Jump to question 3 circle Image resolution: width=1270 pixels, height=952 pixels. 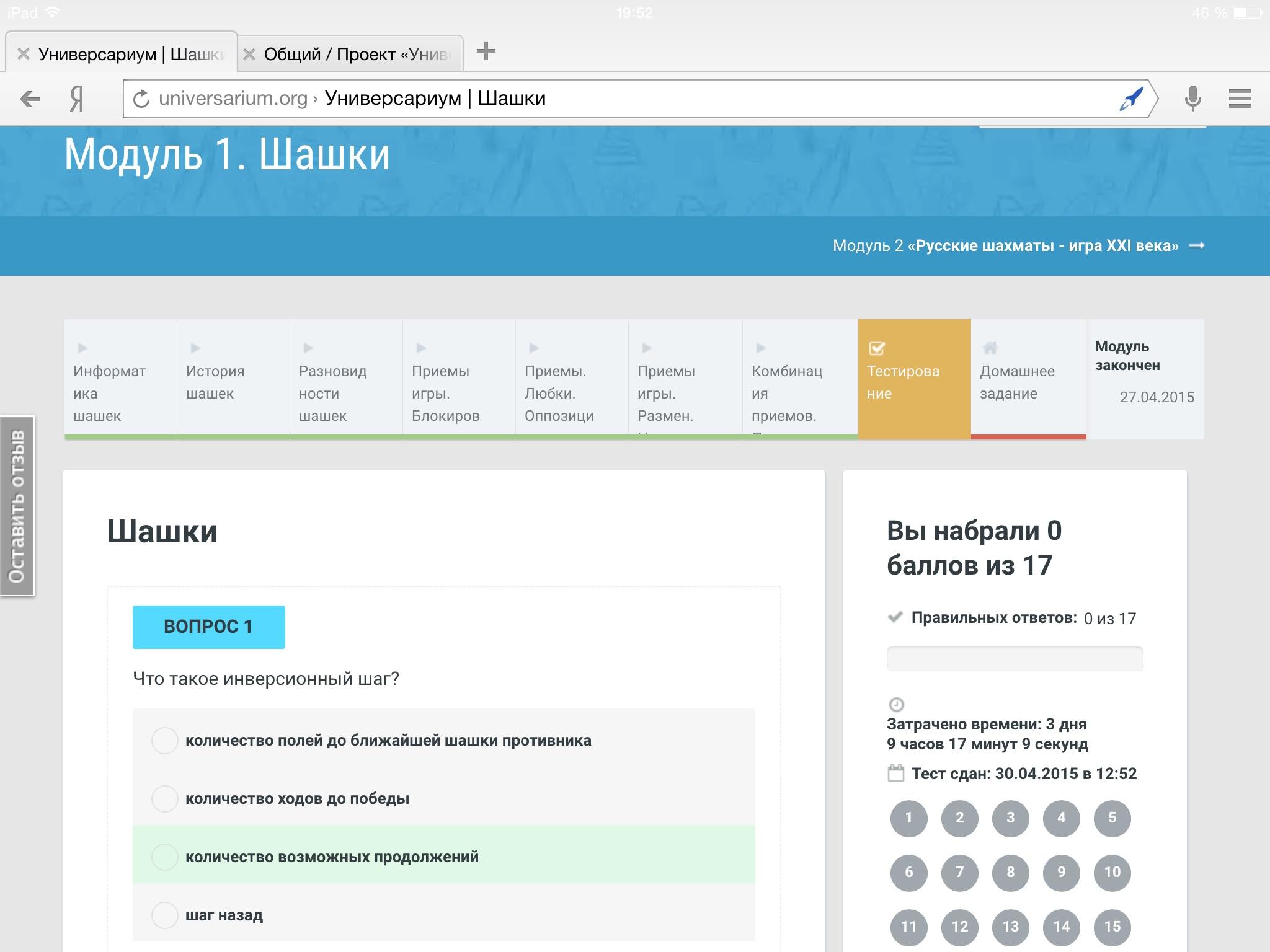click(x=1011, y=818)
